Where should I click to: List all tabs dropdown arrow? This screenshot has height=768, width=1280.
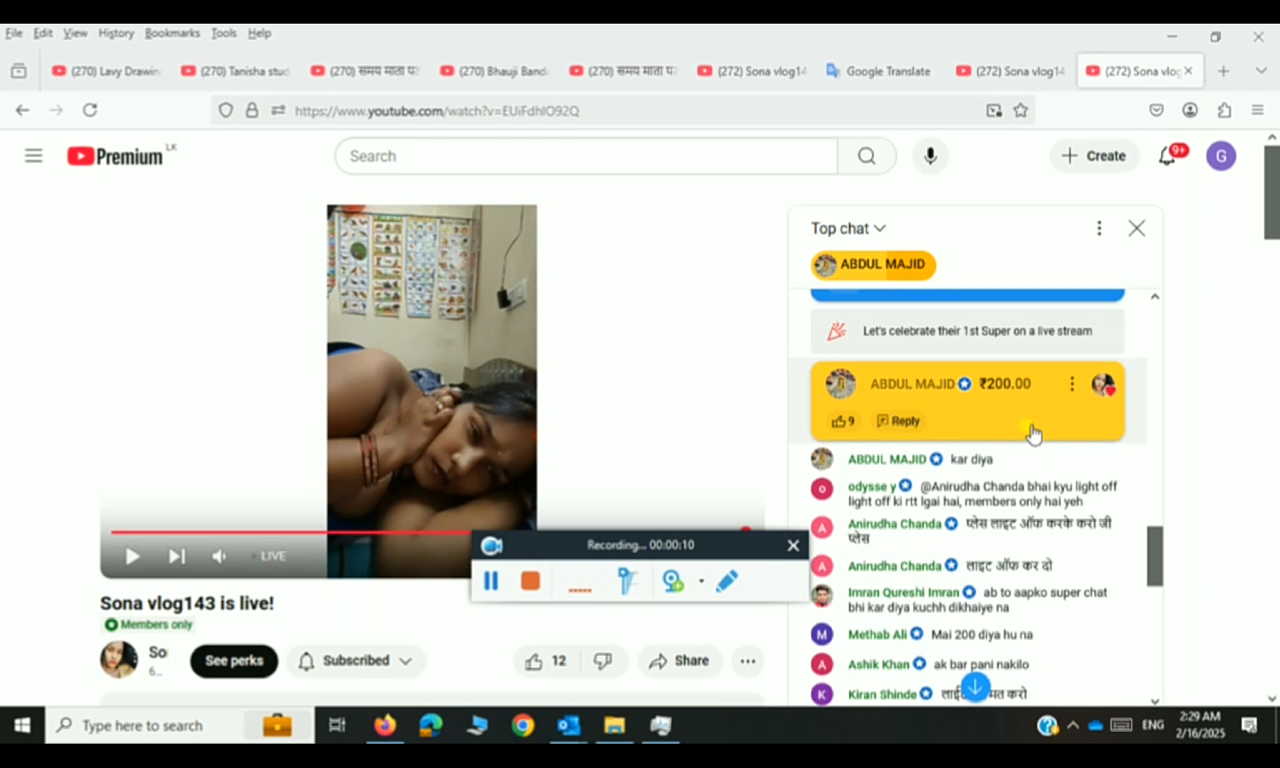[x=1261, y=71]
